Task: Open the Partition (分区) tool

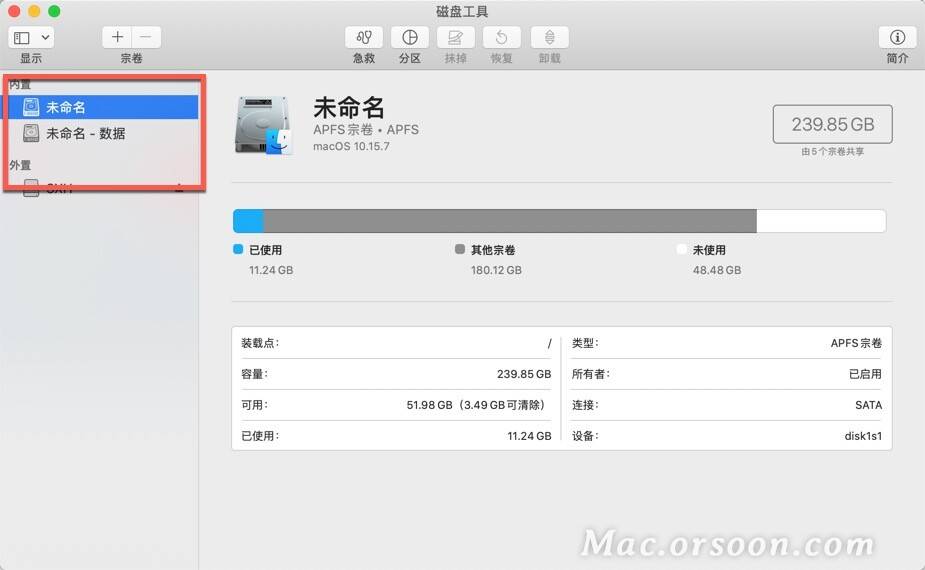Action: (410, 37)
